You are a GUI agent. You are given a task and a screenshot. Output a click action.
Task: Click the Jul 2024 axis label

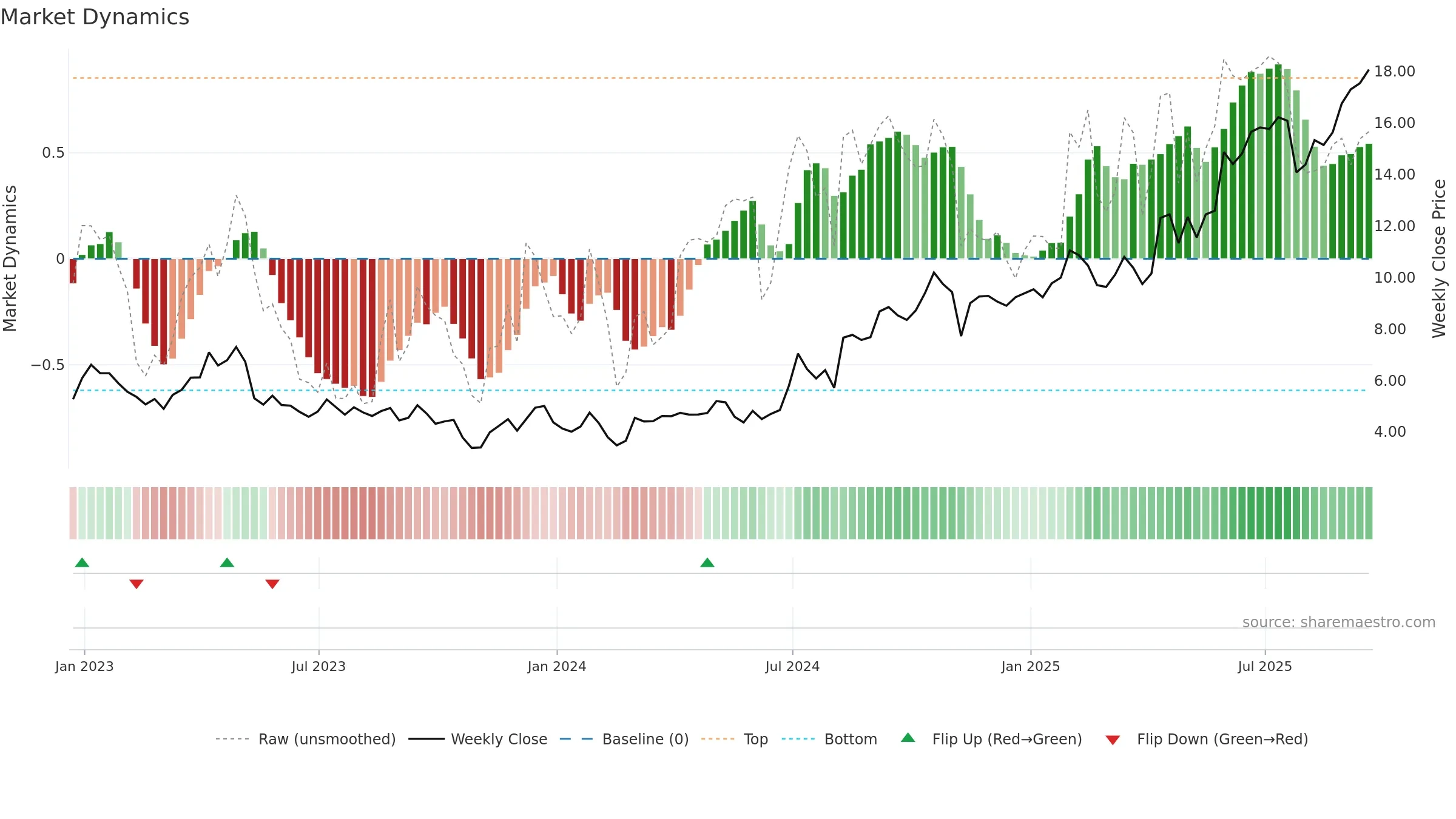click(792, 666)
